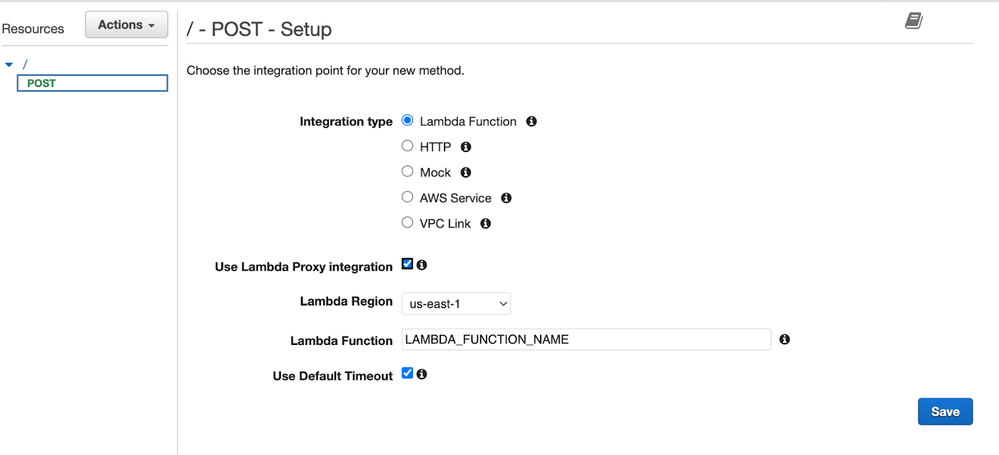Open the Actions dropdown menu

(x=126, y=25)
